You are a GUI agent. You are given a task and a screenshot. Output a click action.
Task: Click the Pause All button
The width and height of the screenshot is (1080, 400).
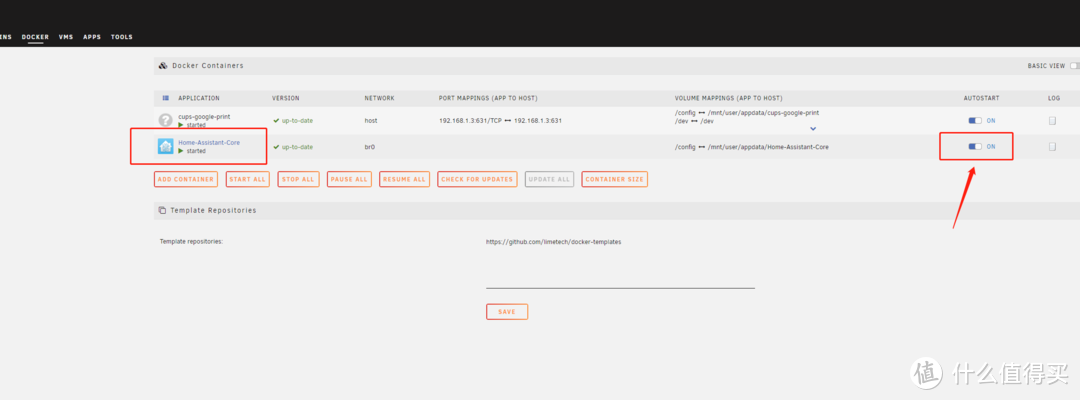(349, 179)
